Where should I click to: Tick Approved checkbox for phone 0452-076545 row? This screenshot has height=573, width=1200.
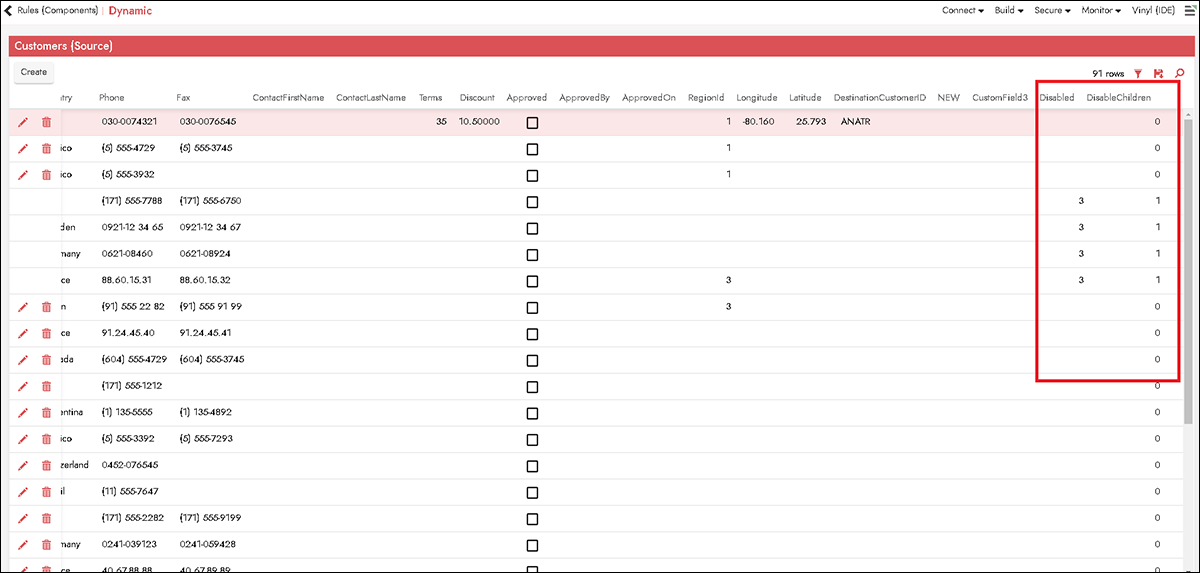(x=532, y=465)
